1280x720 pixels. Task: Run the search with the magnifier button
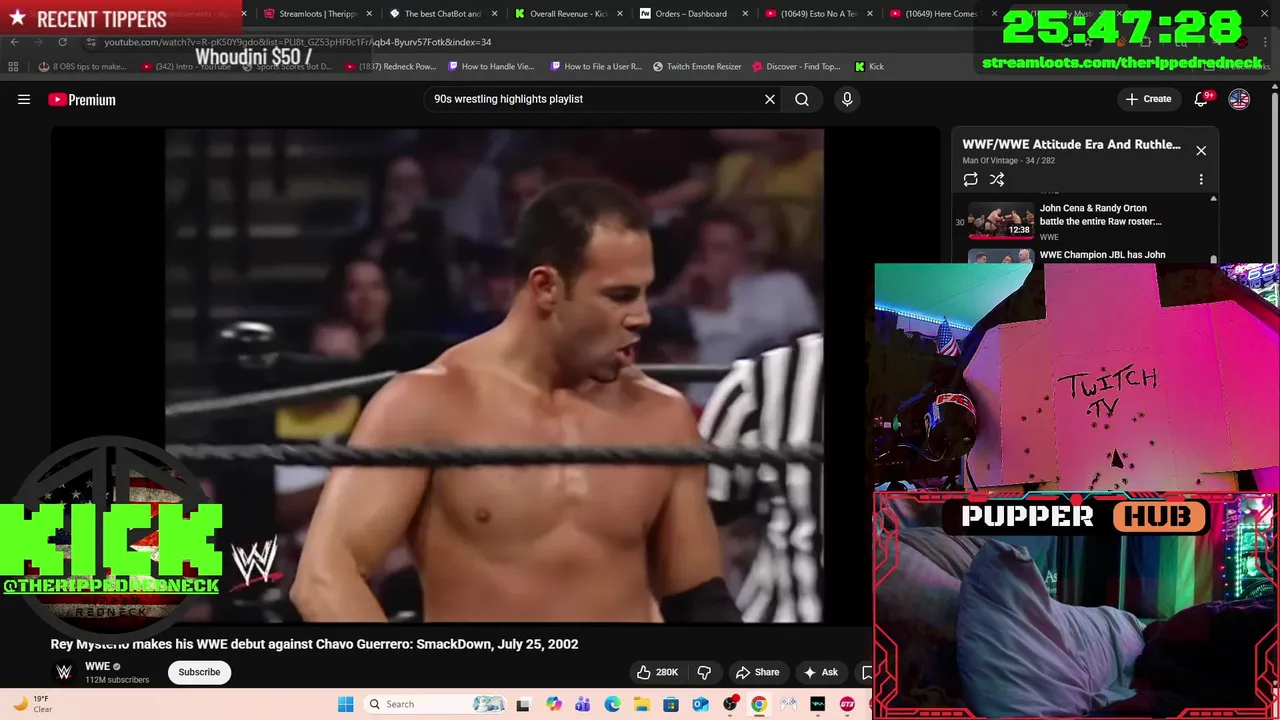[802, 99]
